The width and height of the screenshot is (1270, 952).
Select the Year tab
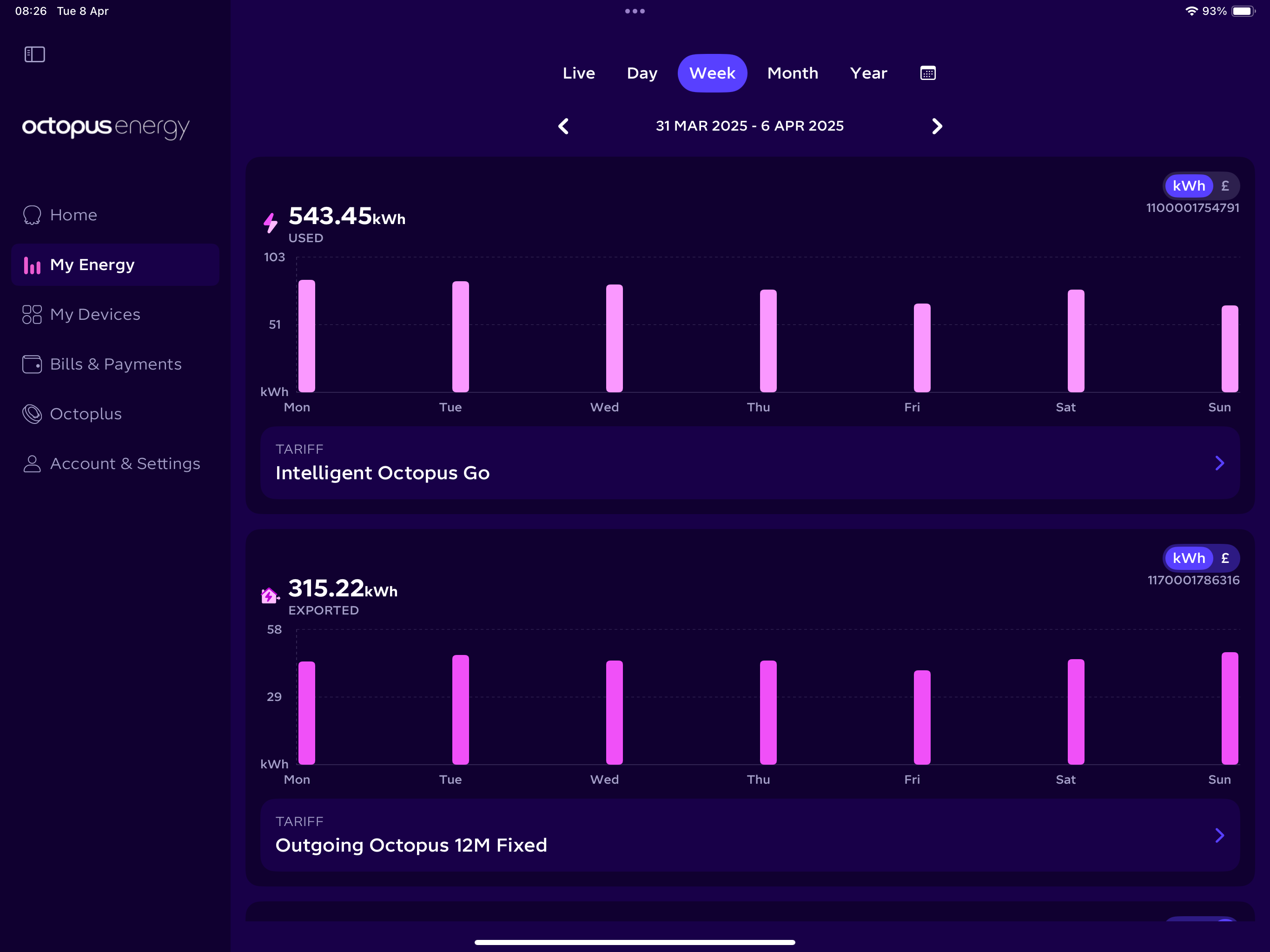click(869, 73)
